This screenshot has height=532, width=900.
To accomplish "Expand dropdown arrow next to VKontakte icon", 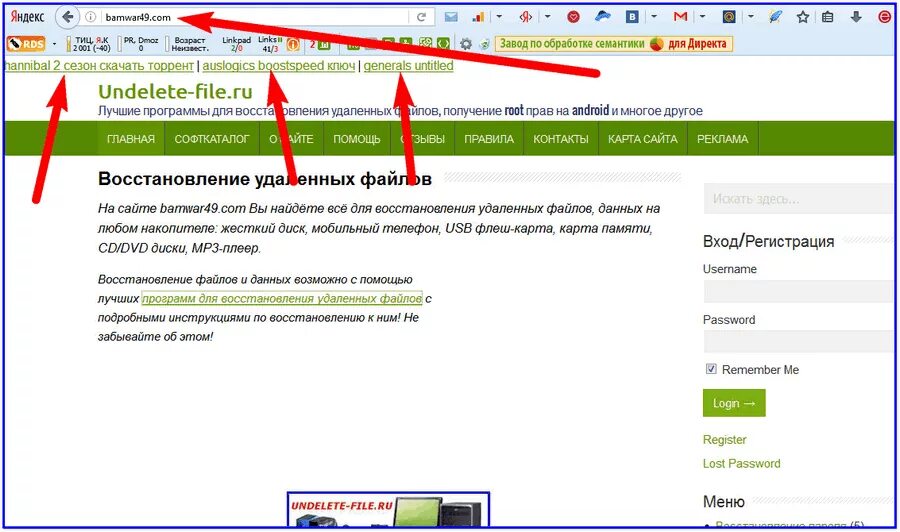I will (653, 17).
